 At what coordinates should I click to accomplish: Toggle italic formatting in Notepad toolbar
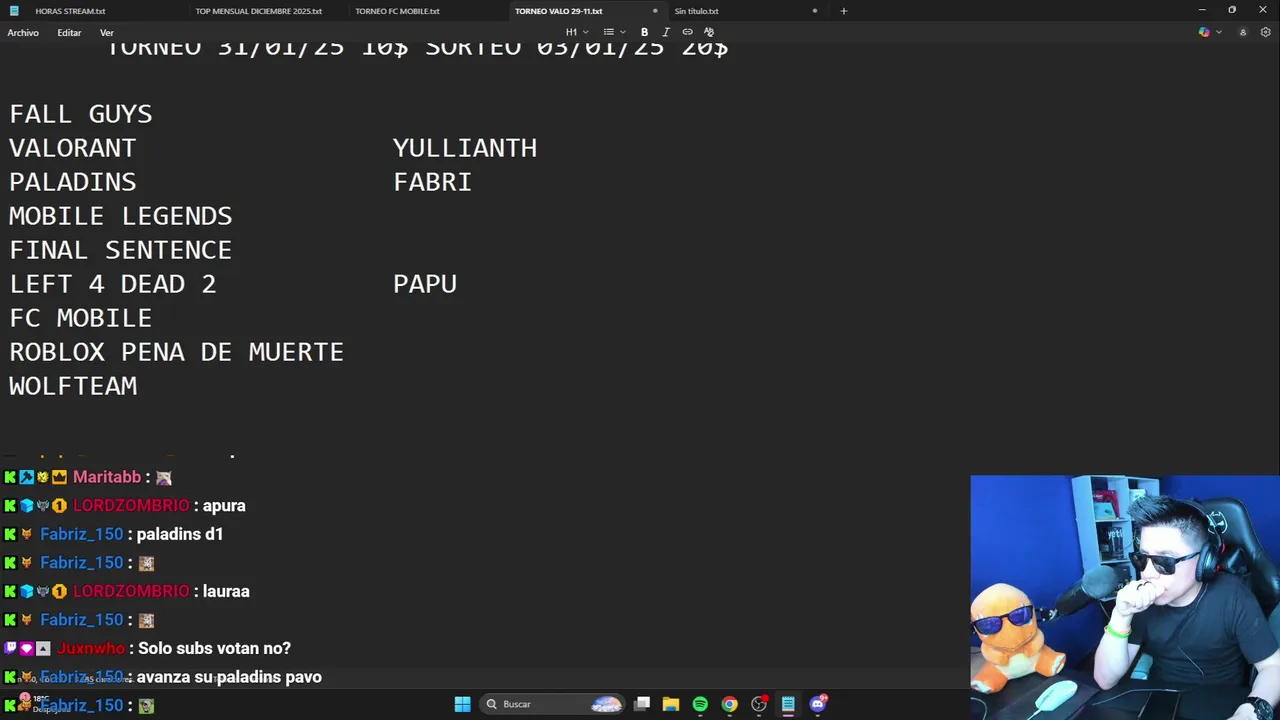[x=666, y=32]
